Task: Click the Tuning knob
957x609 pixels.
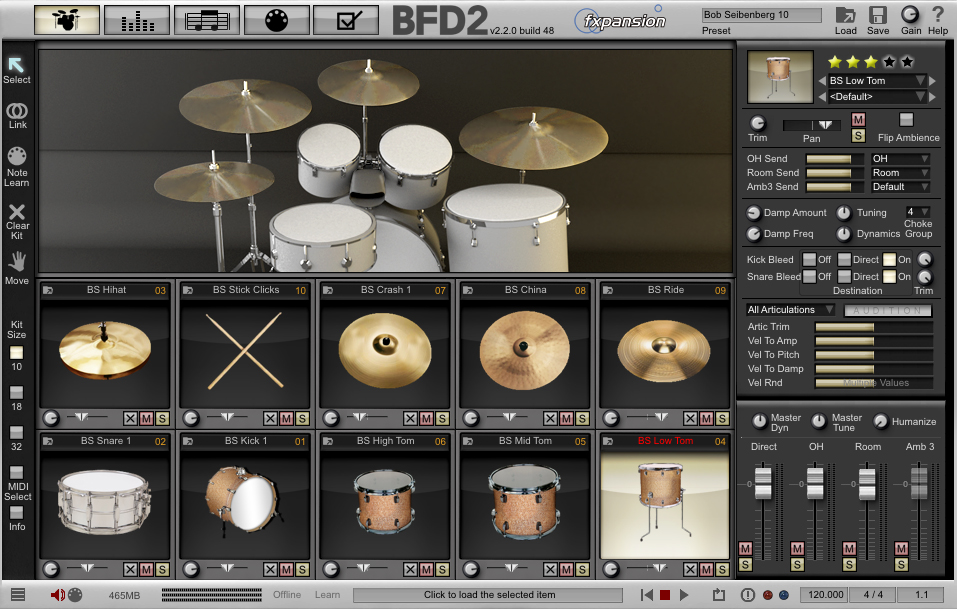Action: click(843, 212)
